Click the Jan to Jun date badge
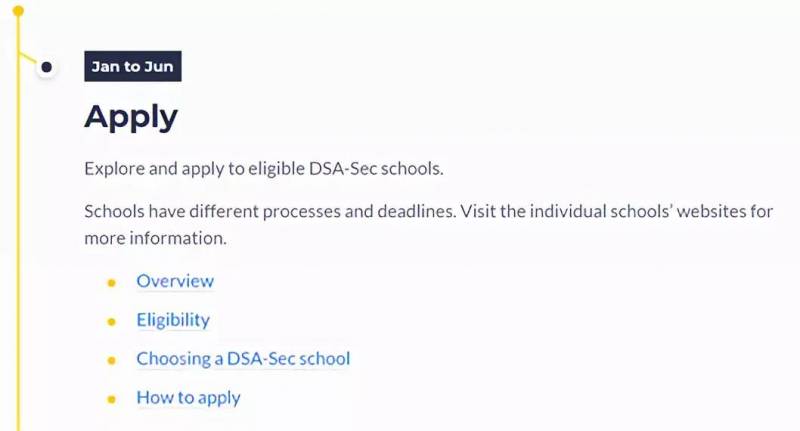This screenshot has height=431, width=800. click(x=132, y=67)
